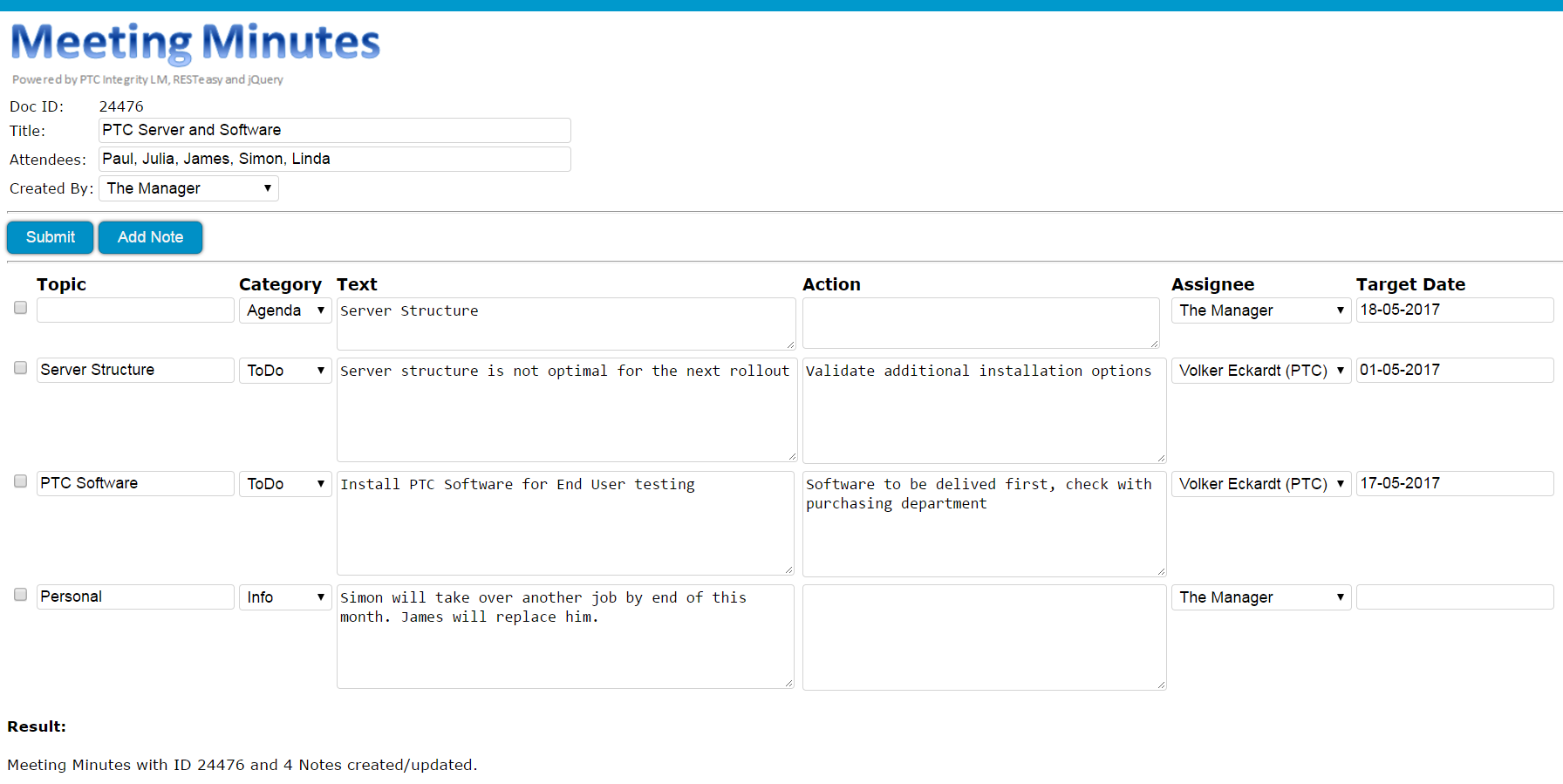Click the Software to be delived action area
1563x784 pixels.
click(x=985, y=524)
